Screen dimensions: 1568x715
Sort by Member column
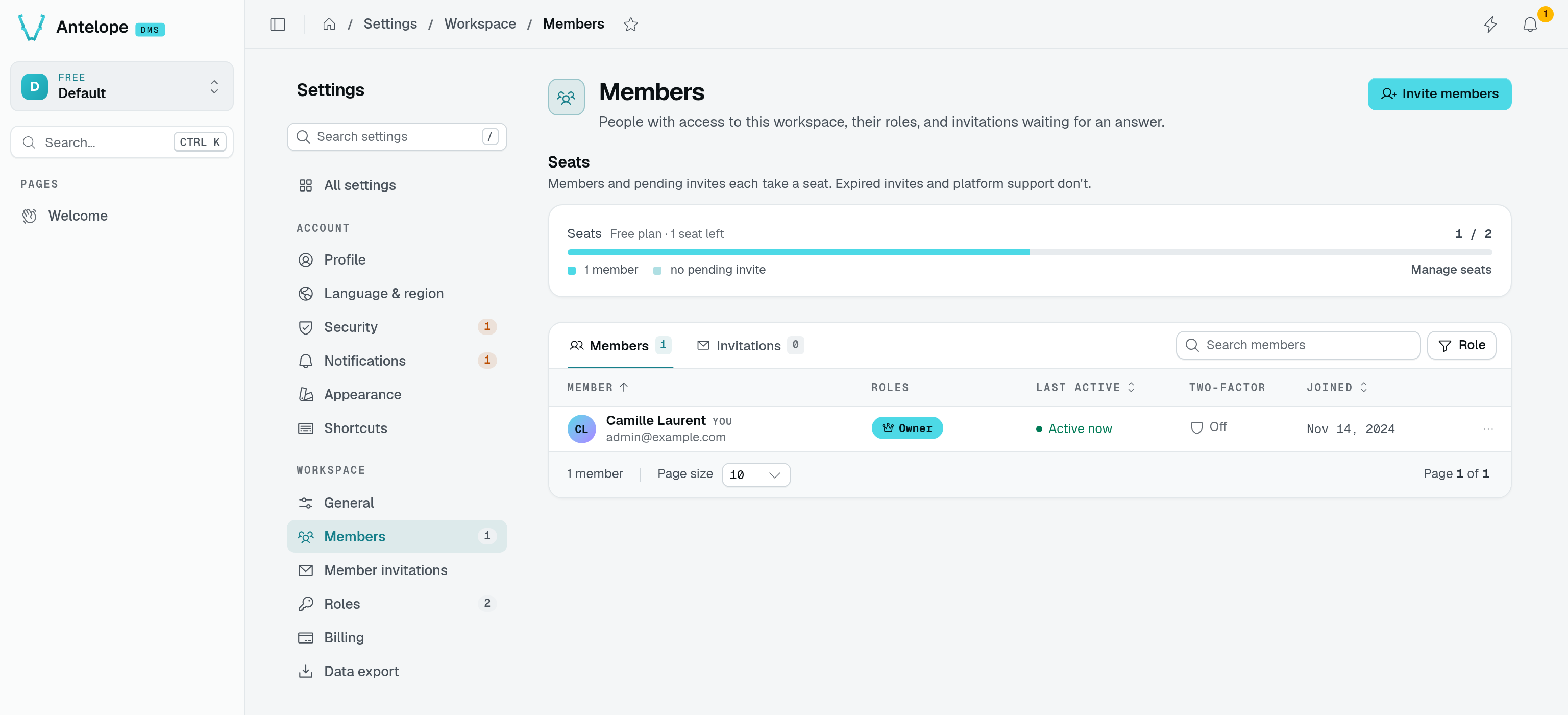point(598,387)
